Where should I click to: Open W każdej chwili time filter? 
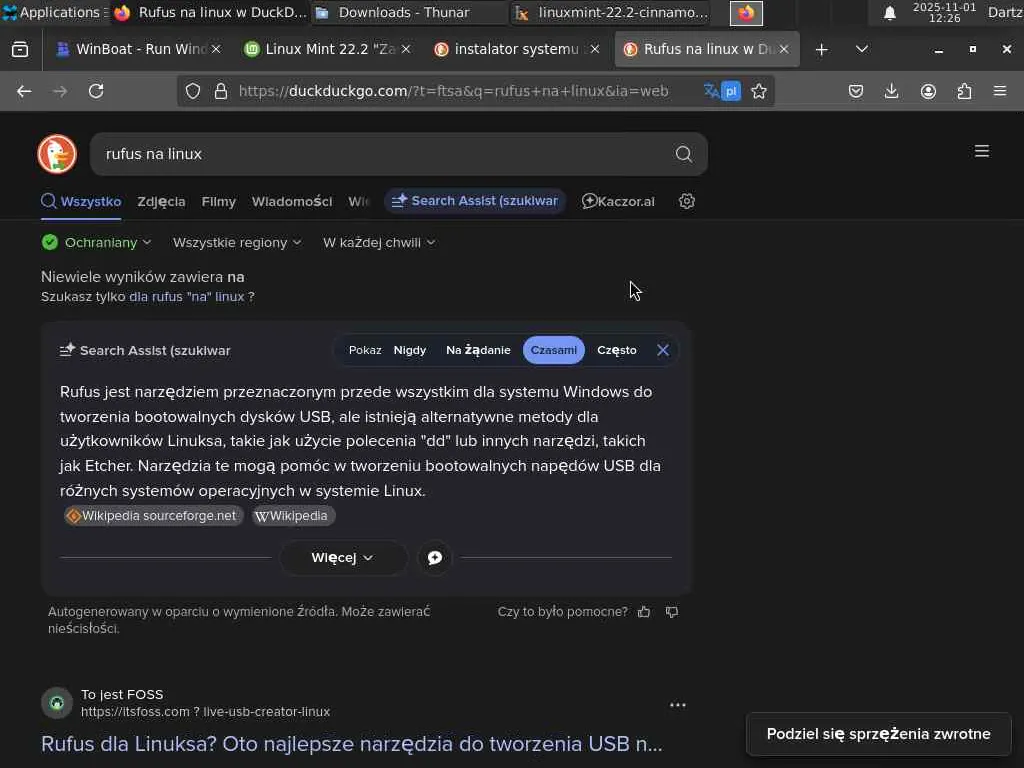point(379,242)
